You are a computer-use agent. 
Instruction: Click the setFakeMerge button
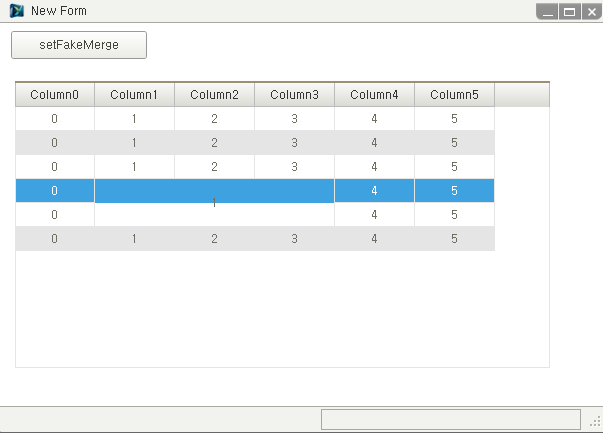coord(79,45)
